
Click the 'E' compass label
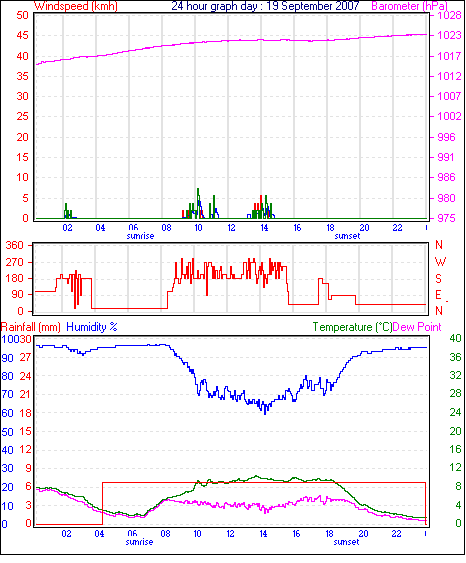[x=438, y=295]
